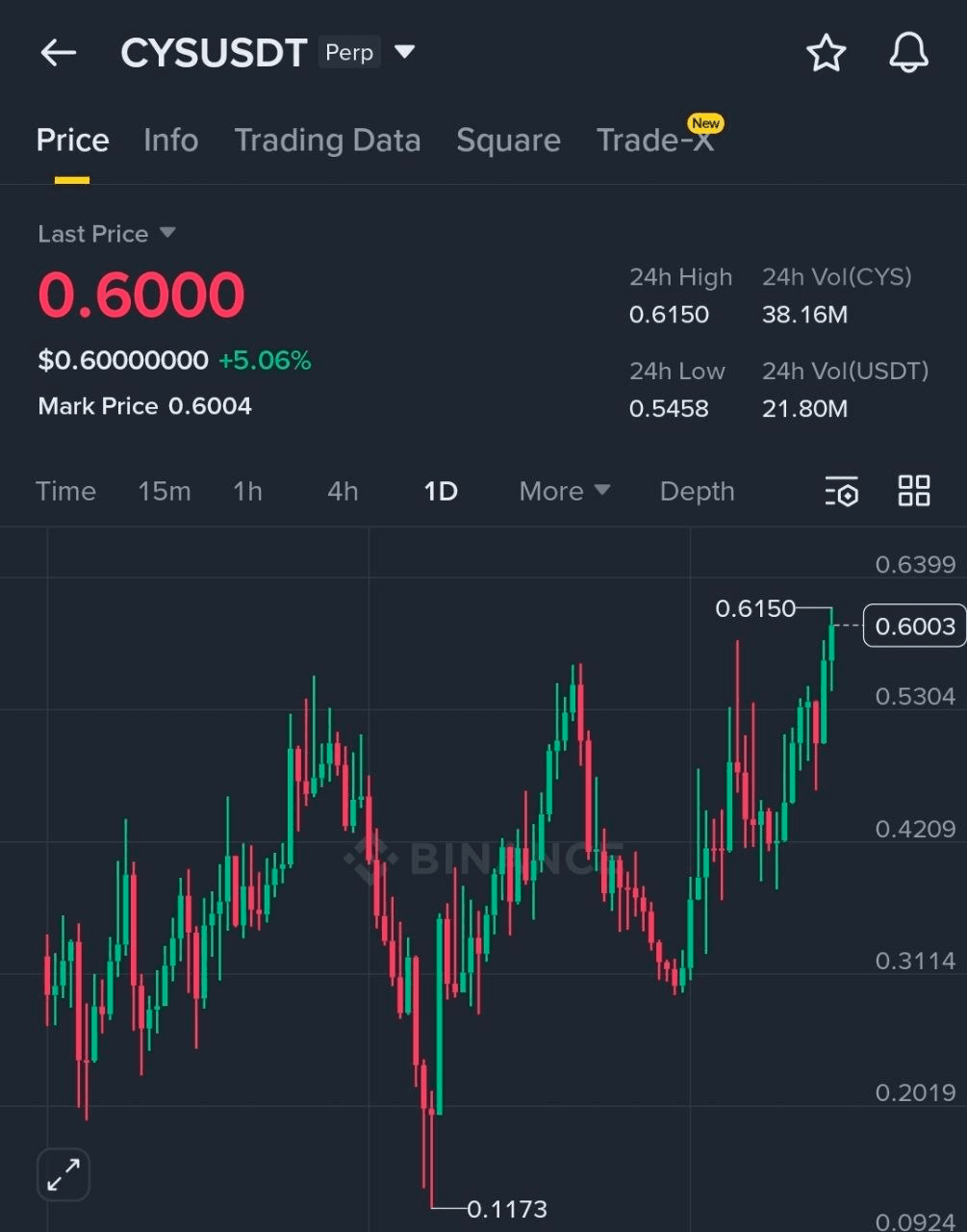Select the 15m chart interval
The width and height of the screenshot is (967, 1232).
[x=164, y=491]
